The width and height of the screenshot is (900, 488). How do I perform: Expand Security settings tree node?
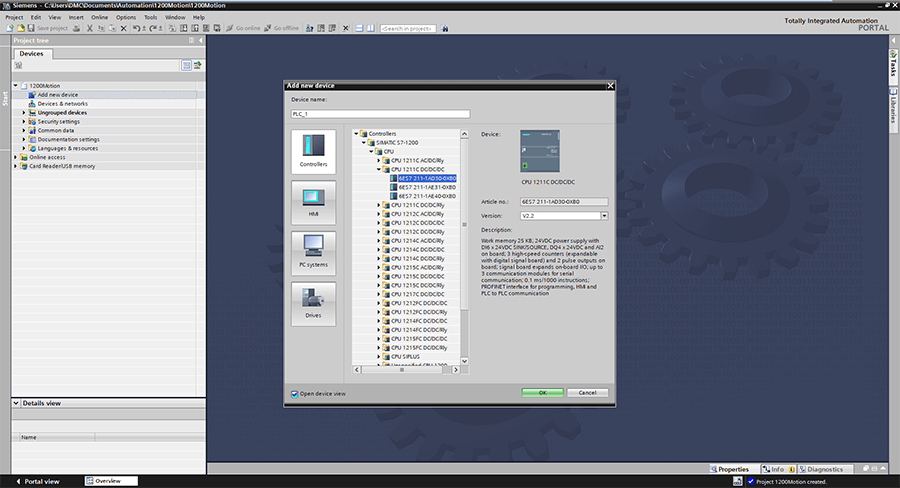click(24, 122)
